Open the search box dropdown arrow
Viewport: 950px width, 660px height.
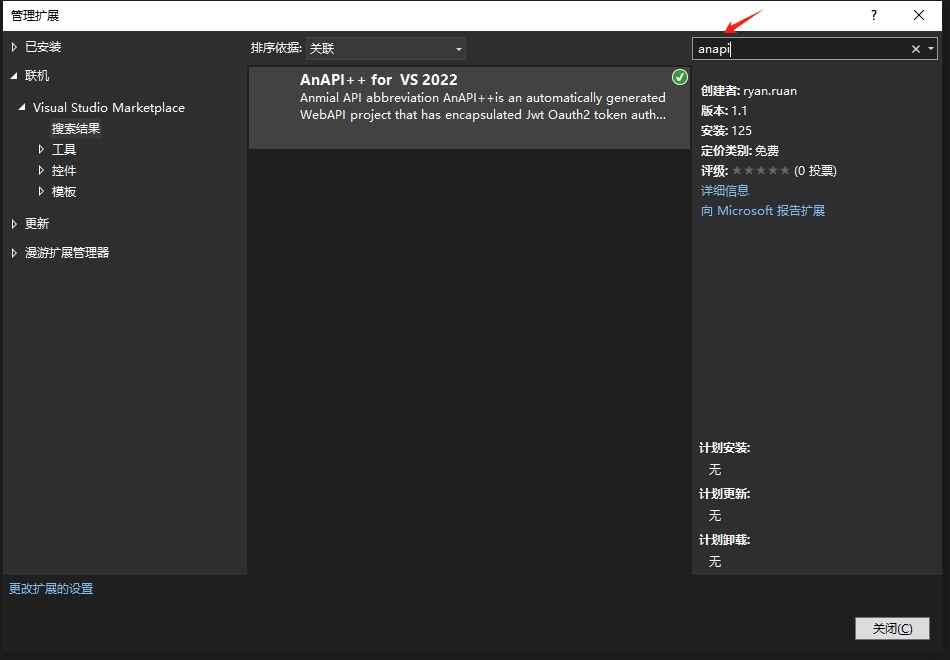click(x=931, y=49)
